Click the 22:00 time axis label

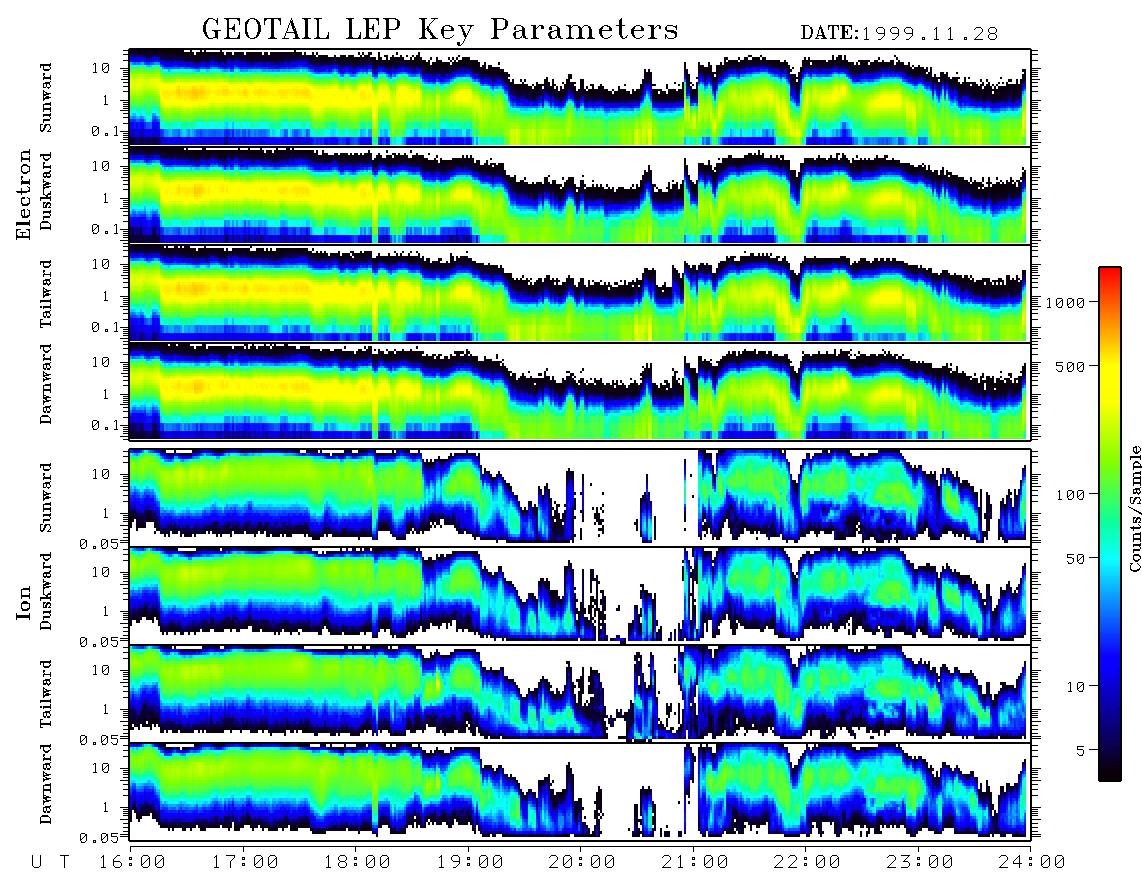coord(808,863)
